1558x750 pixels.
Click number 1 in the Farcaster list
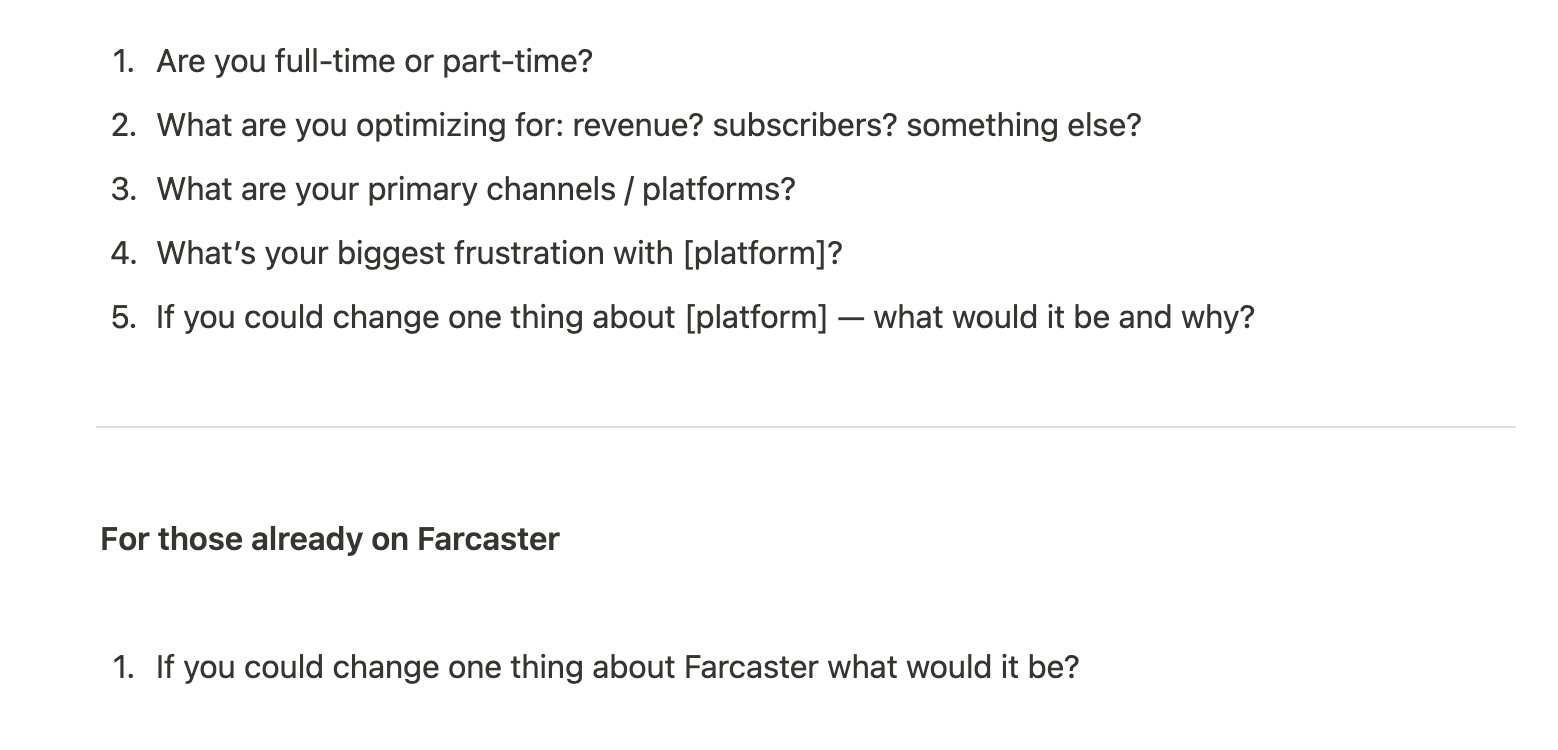(122, 668)
